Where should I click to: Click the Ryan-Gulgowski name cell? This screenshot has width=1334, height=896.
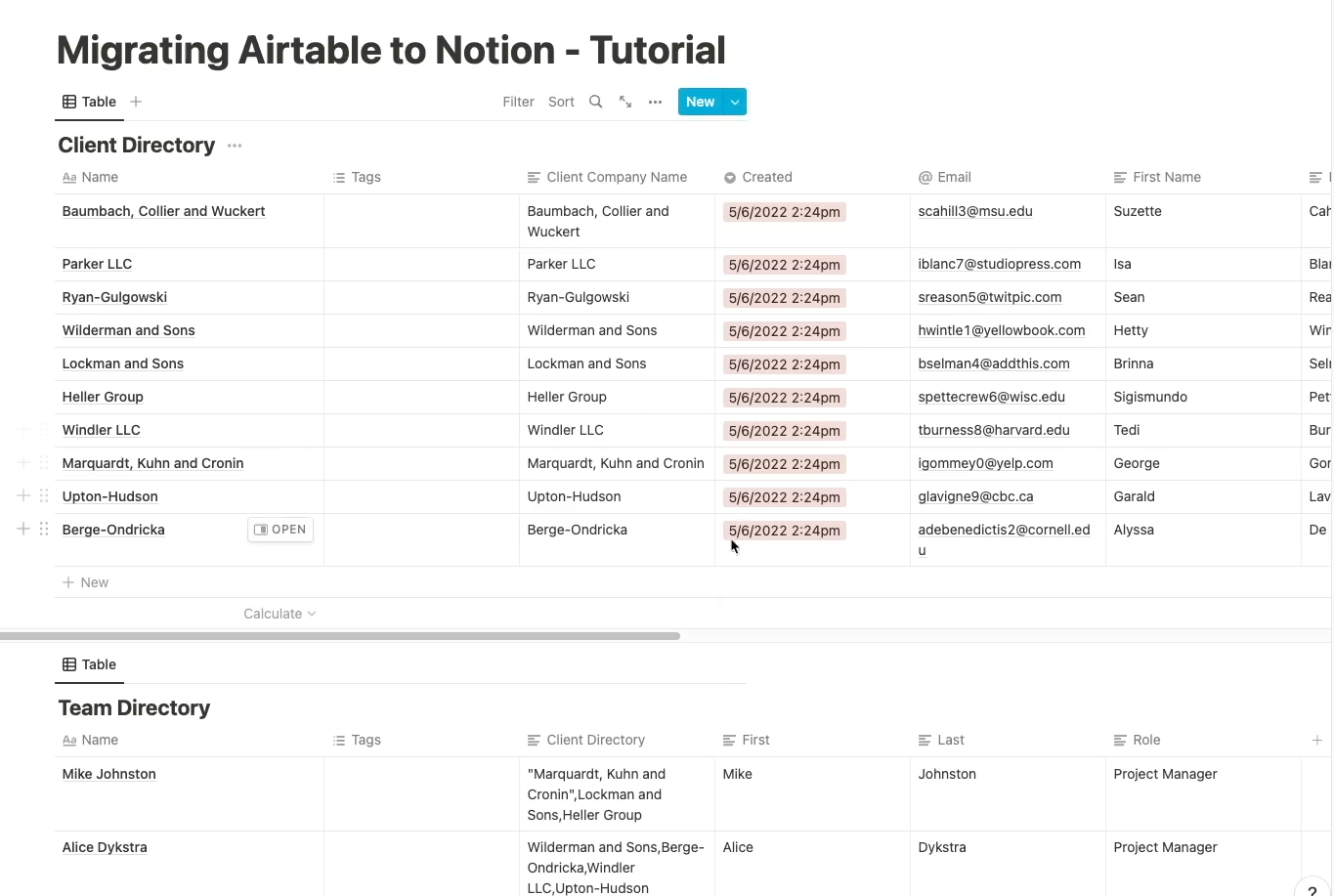190,297
